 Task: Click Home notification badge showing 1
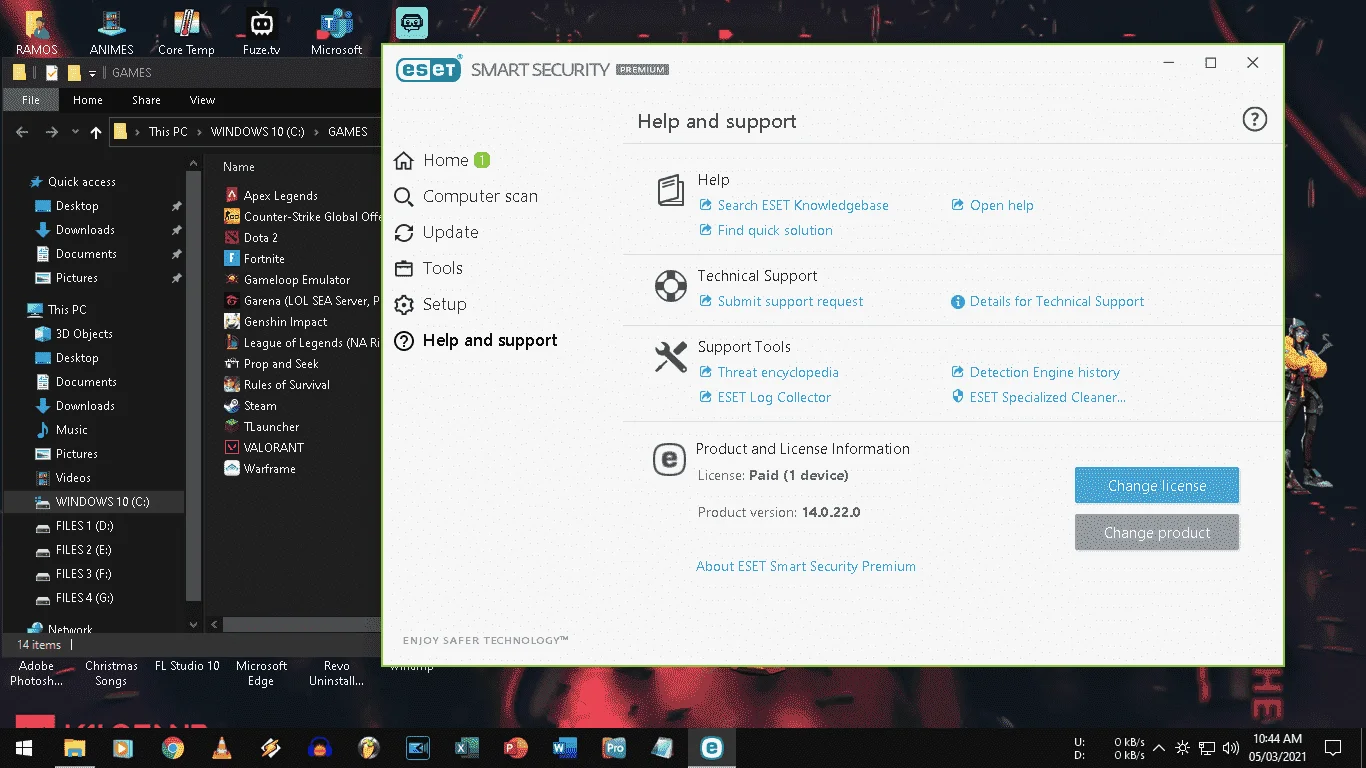click(482, 160)
